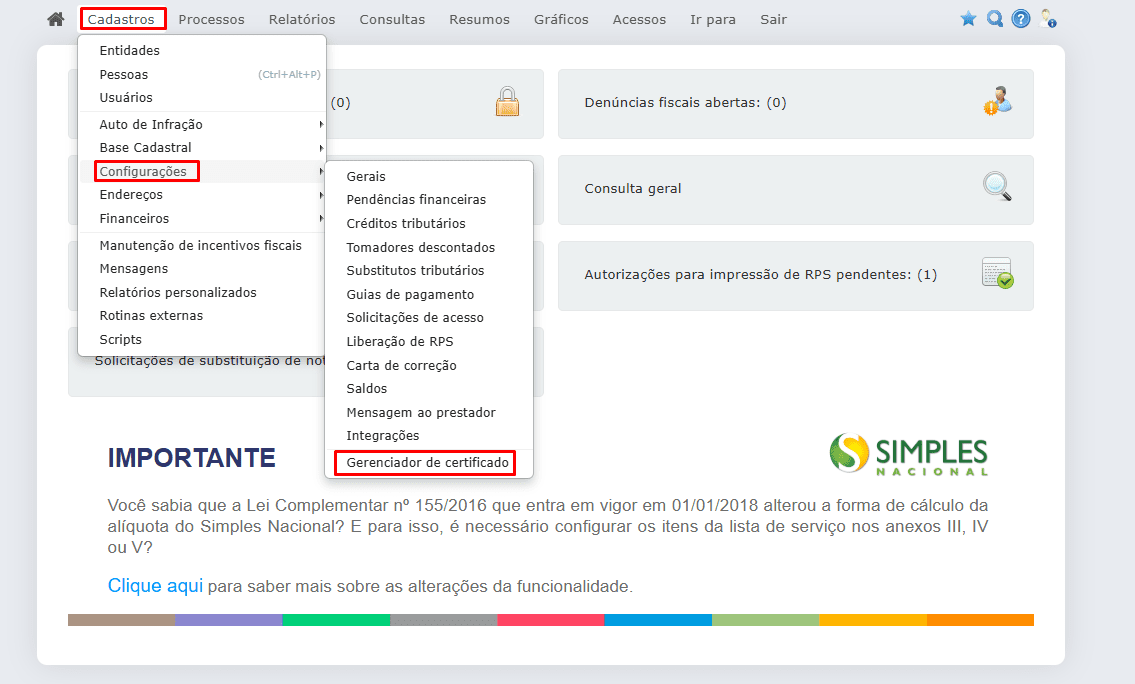
Task: Click the Simples Nacional logo
Action: coord(908,453)
